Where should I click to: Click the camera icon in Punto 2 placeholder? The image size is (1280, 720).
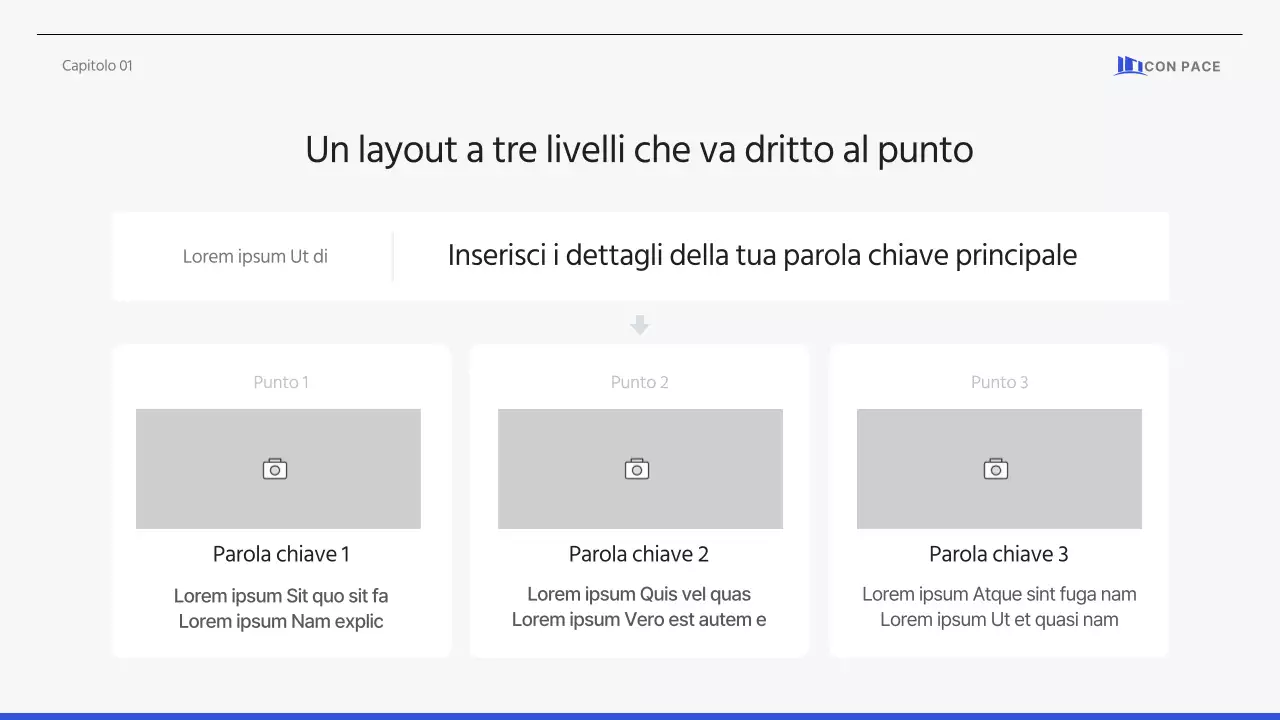(x=637, y=468)
